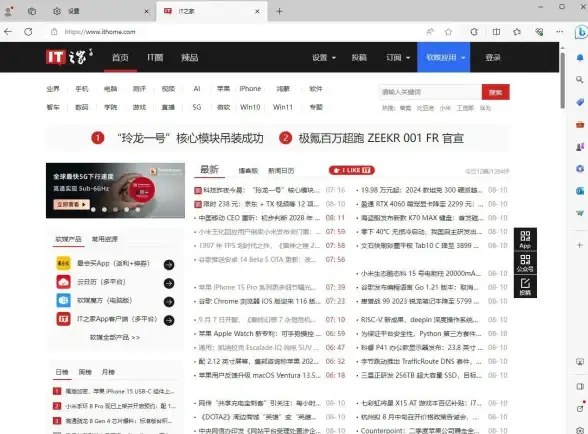
Task: Open IT圈 in the site navigation
Action: [x=155, y=57]
